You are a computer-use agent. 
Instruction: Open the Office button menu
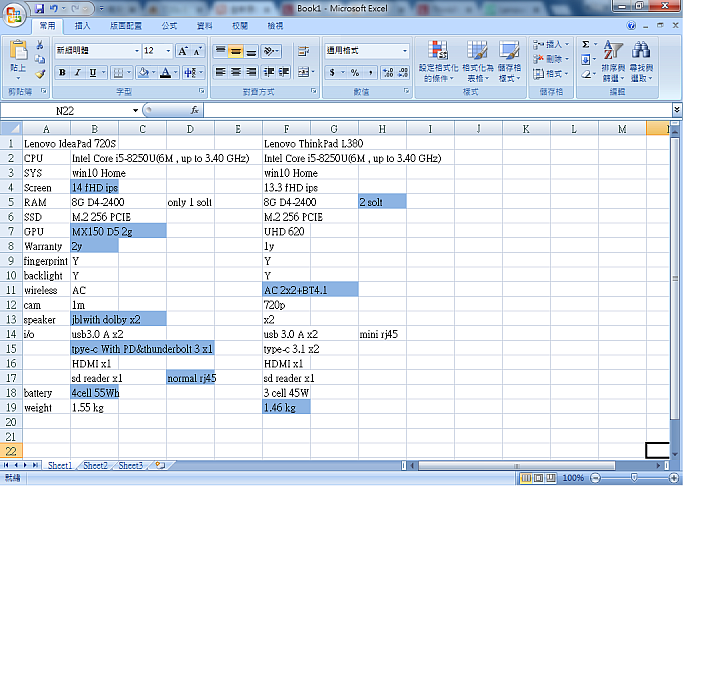(x=14, y=14)
